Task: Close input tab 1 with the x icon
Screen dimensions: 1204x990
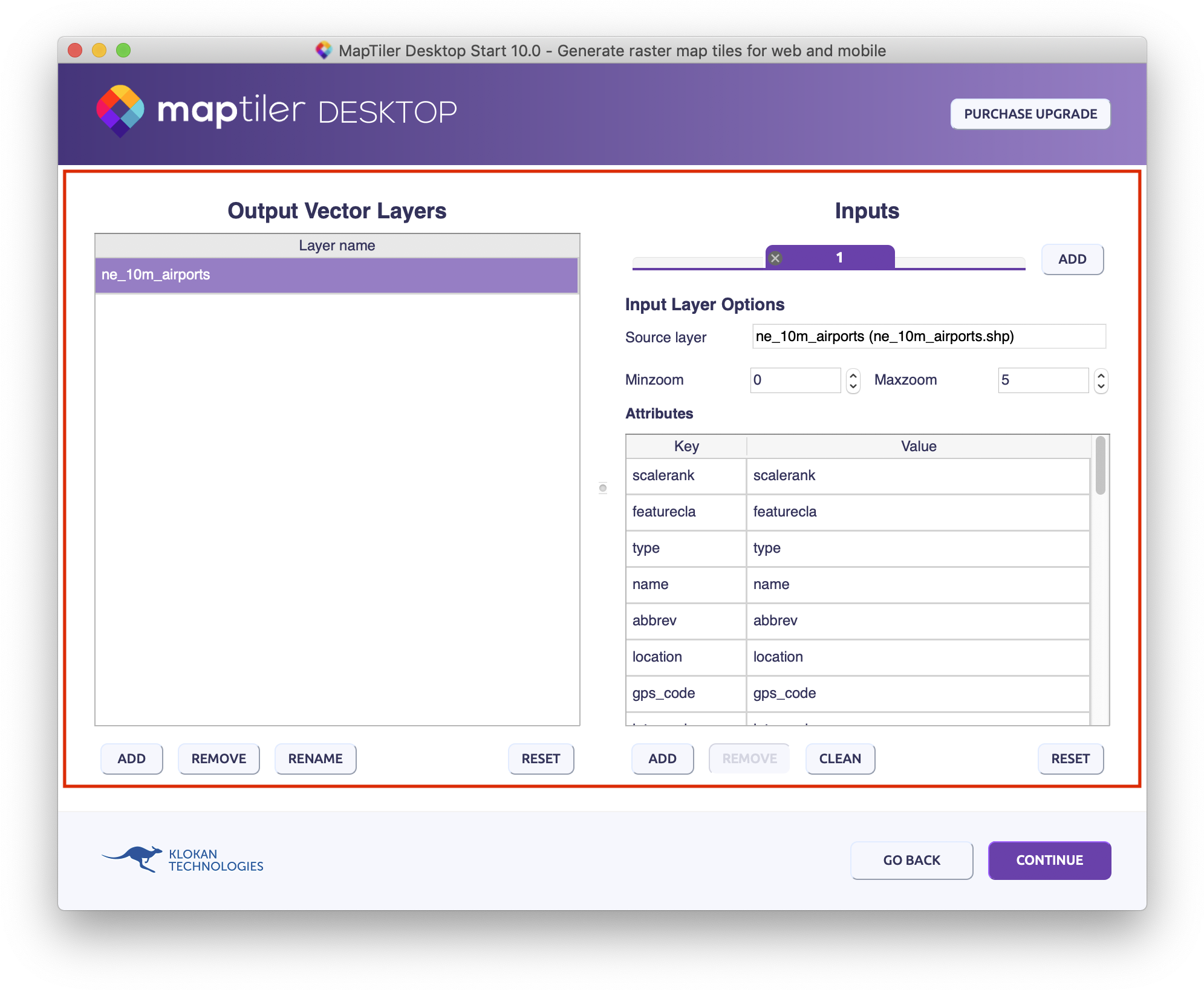Action: point(775,258)
